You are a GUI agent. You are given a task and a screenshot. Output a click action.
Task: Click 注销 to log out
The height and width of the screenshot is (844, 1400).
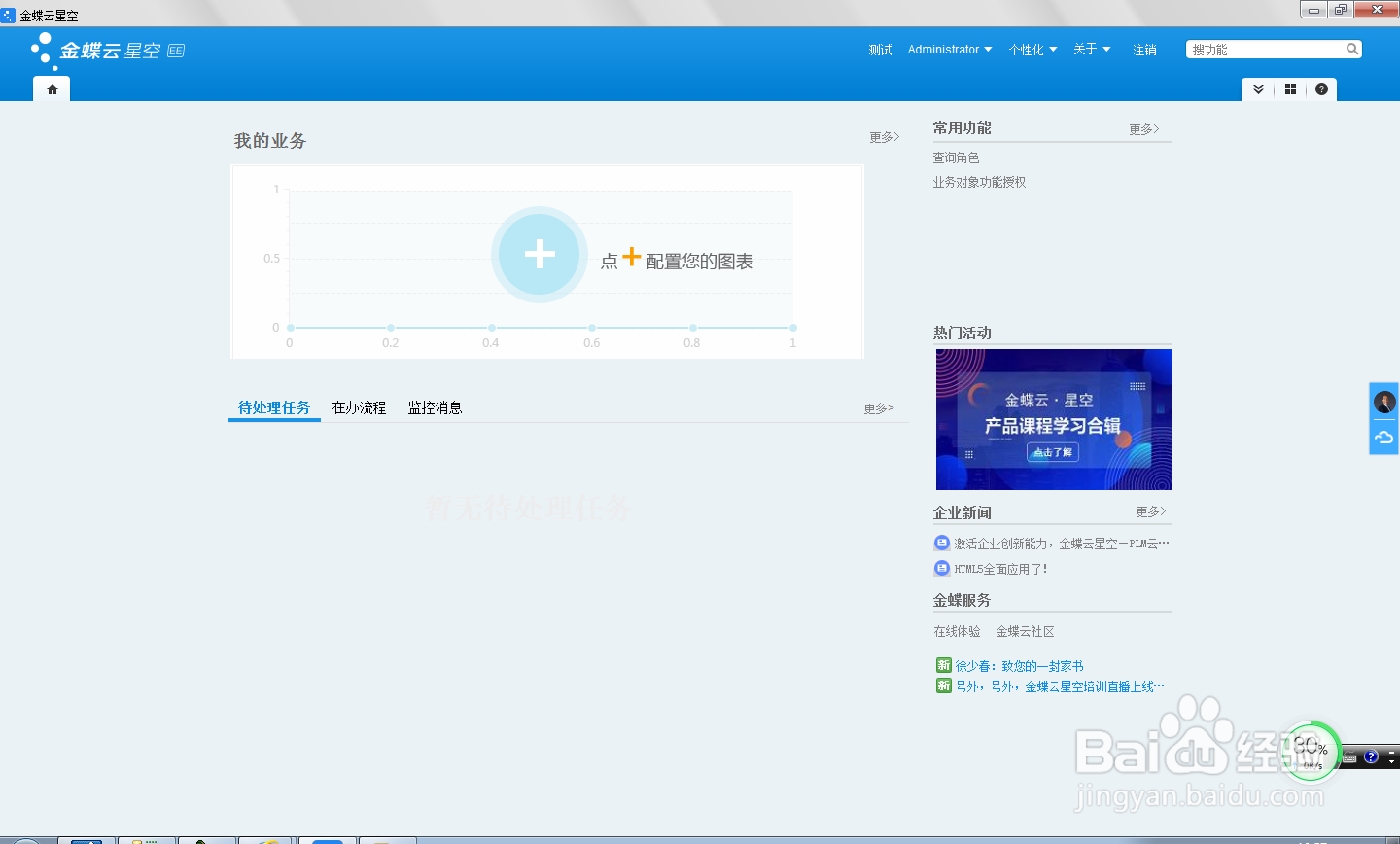coord(1144,50)
